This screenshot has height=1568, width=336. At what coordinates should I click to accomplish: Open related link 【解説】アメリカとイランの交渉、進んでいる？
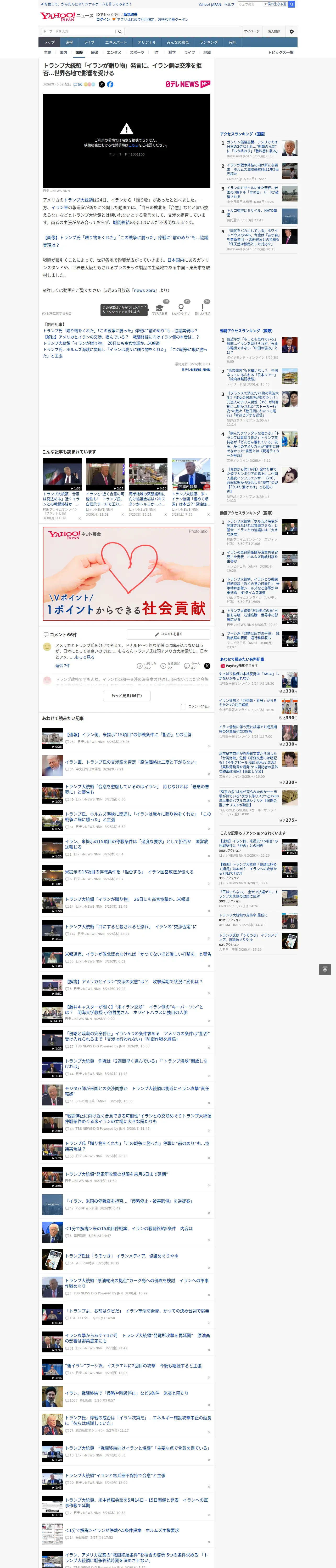click(x=121, y=337)
